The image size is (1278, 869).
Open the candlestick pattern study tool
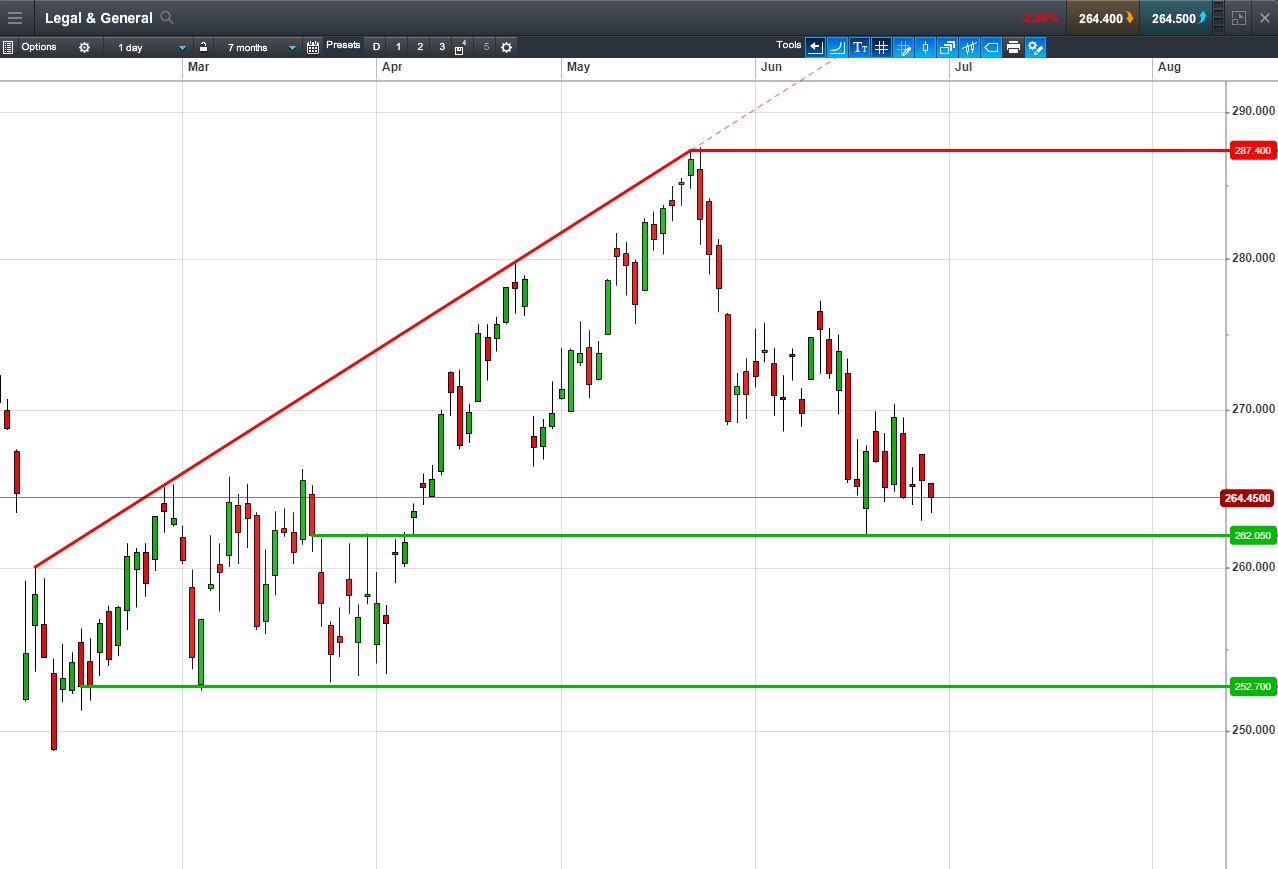pyautogui.click(x=969, y=47)
